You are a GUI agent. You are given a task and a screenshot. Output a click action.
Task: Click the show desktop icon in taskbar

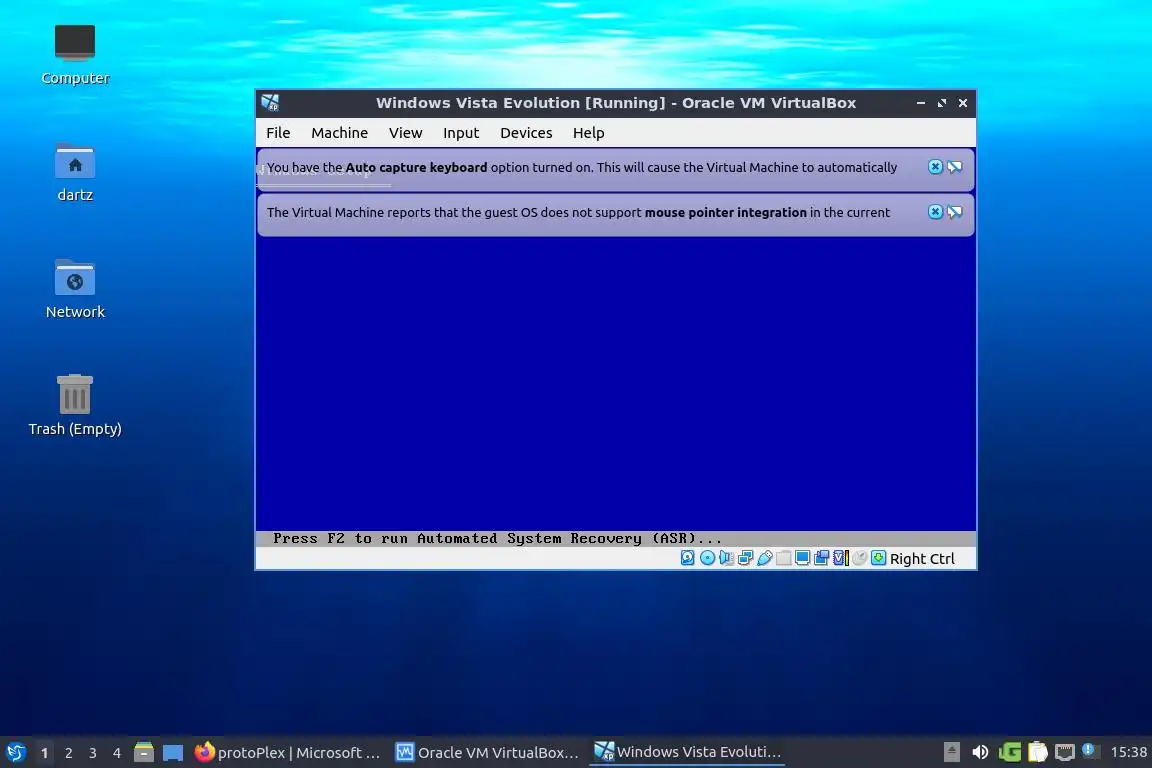[x=173, y=752]
